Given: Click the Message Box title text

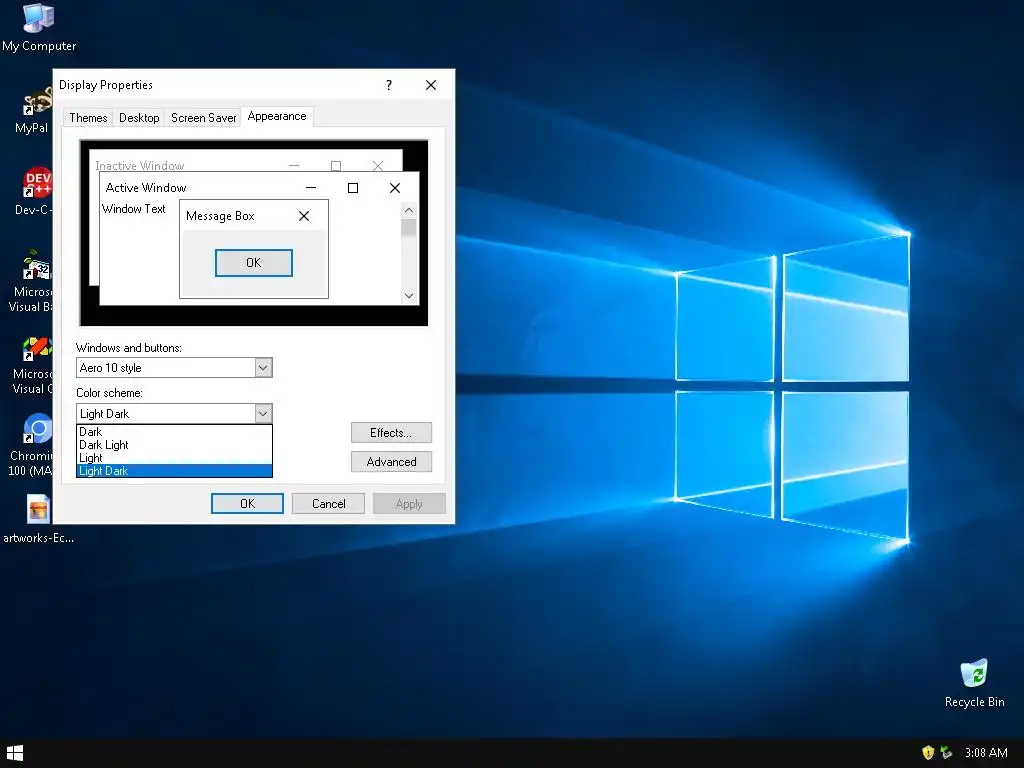Looking at the screenshot, I should pos(220,216).
